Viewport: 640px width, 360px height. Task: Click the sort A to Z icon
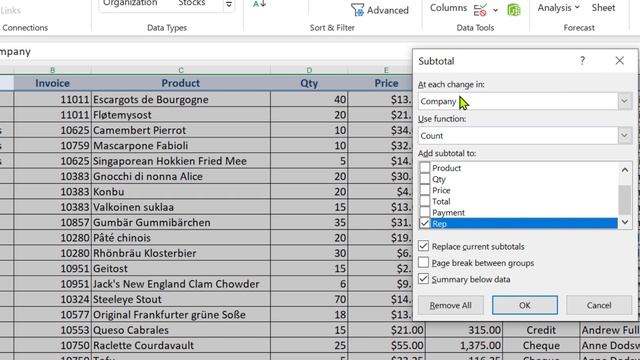point(259,4)
